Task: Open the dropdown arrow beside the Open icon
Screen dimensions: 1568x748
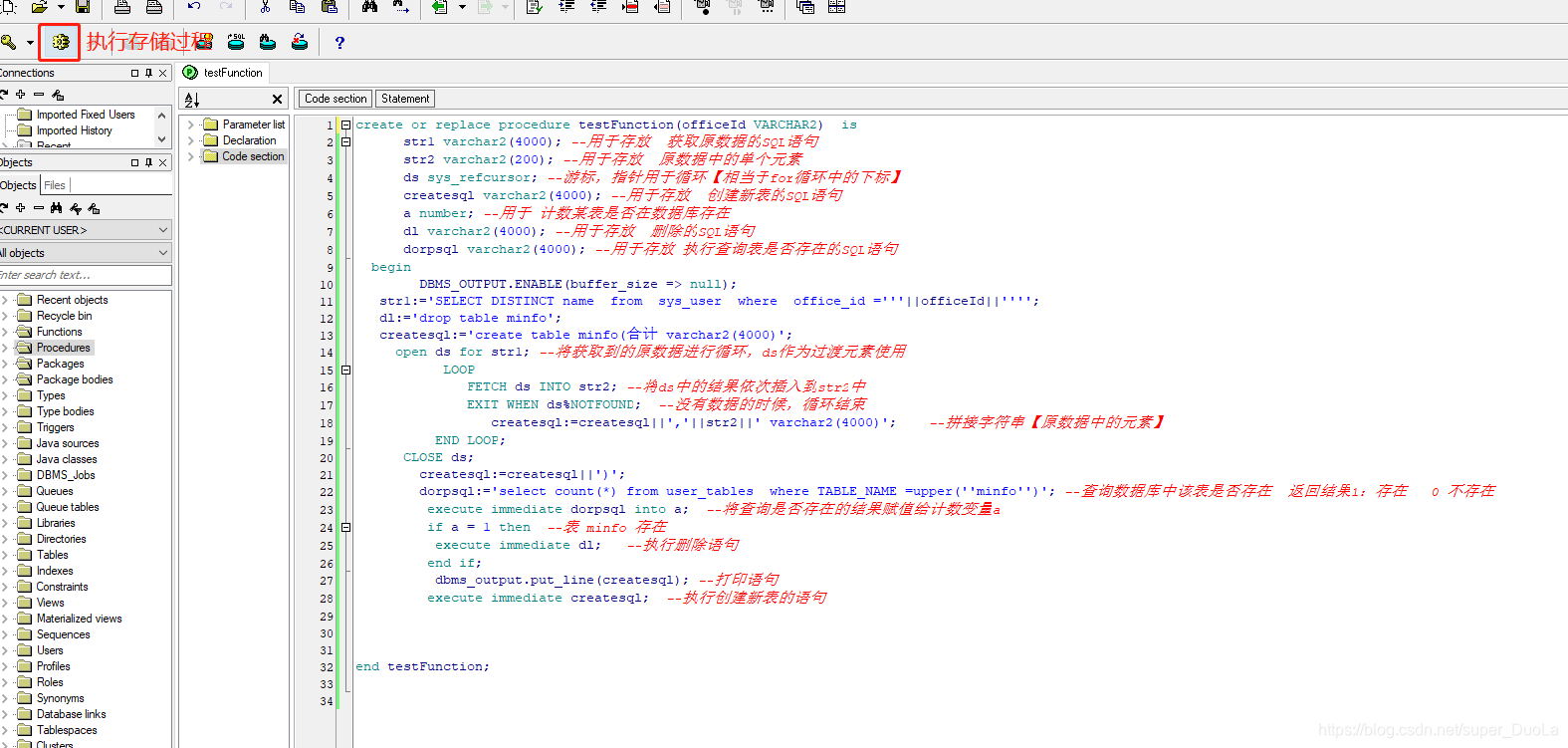Action: click(x=61, y=7)
